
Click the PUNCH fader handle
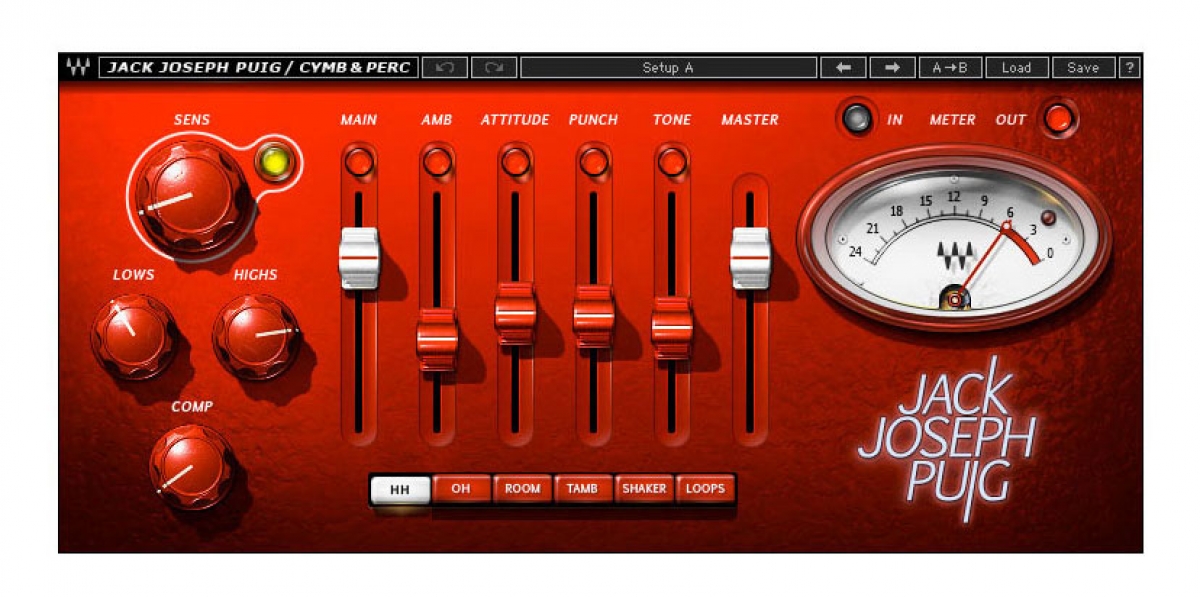point(593,317)
